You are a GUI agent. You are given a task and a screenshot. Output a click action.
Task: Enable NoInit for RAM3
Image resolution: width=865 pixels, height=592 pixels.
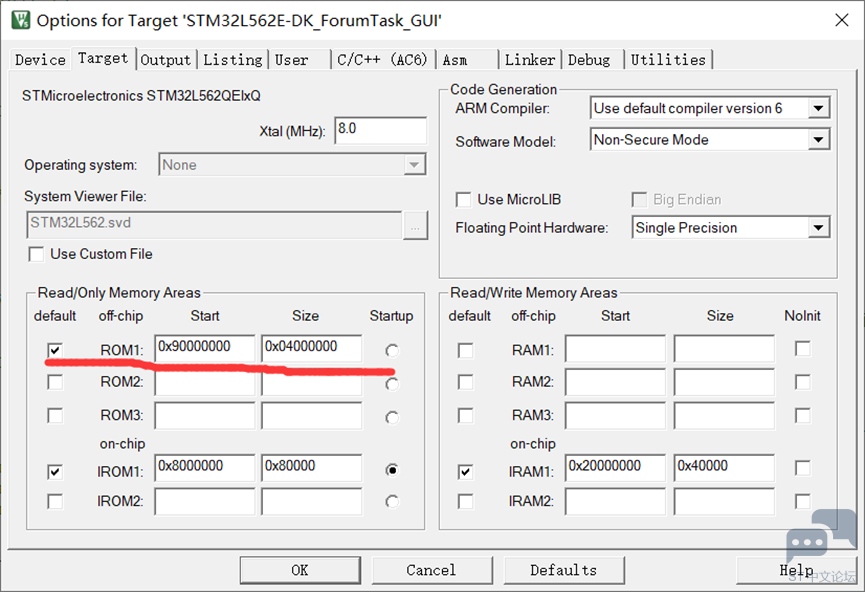point(803,415)
